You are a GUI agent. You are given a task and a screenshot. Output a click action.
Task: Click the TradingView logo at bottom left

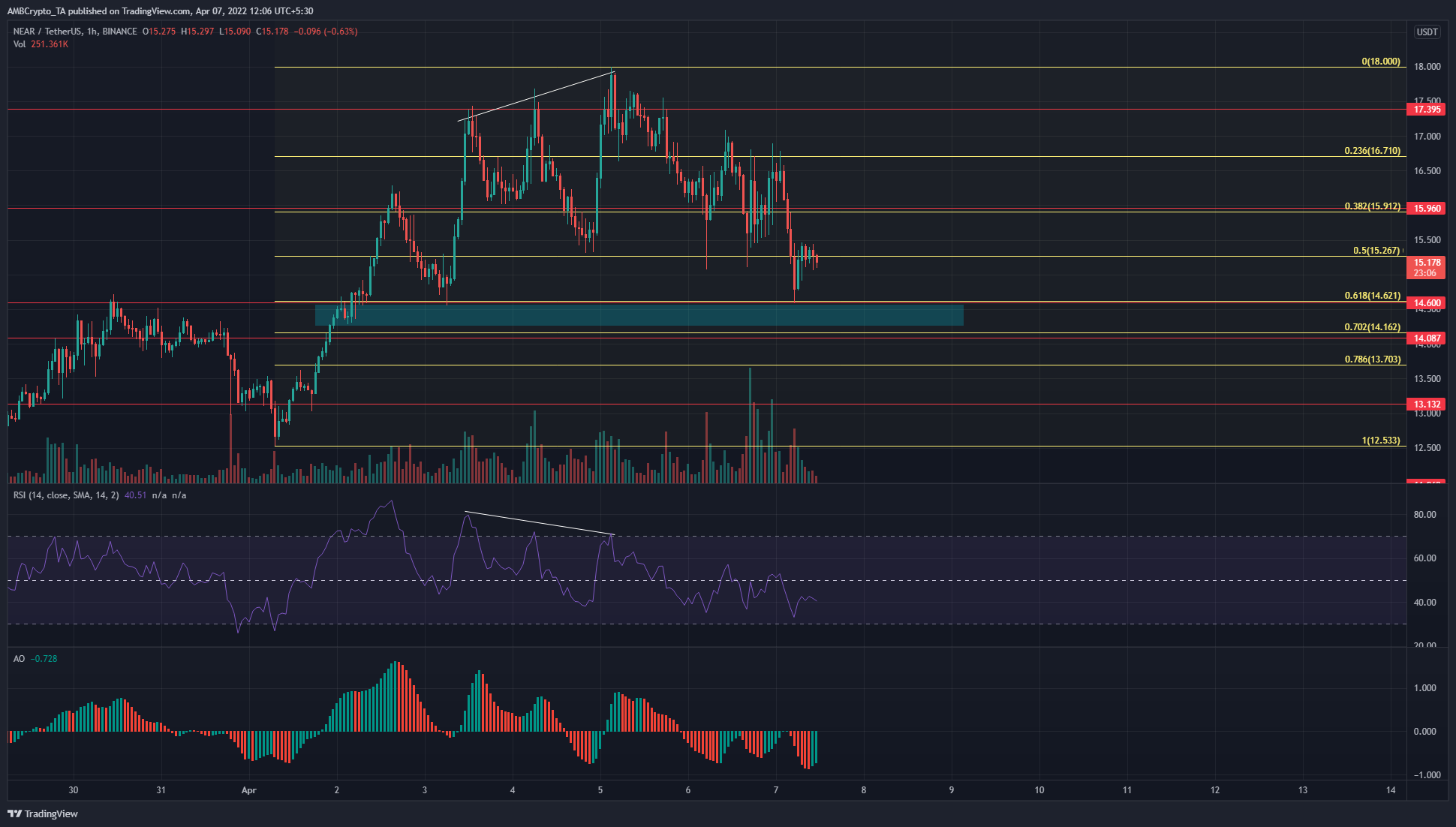click(x=43, y=813)
